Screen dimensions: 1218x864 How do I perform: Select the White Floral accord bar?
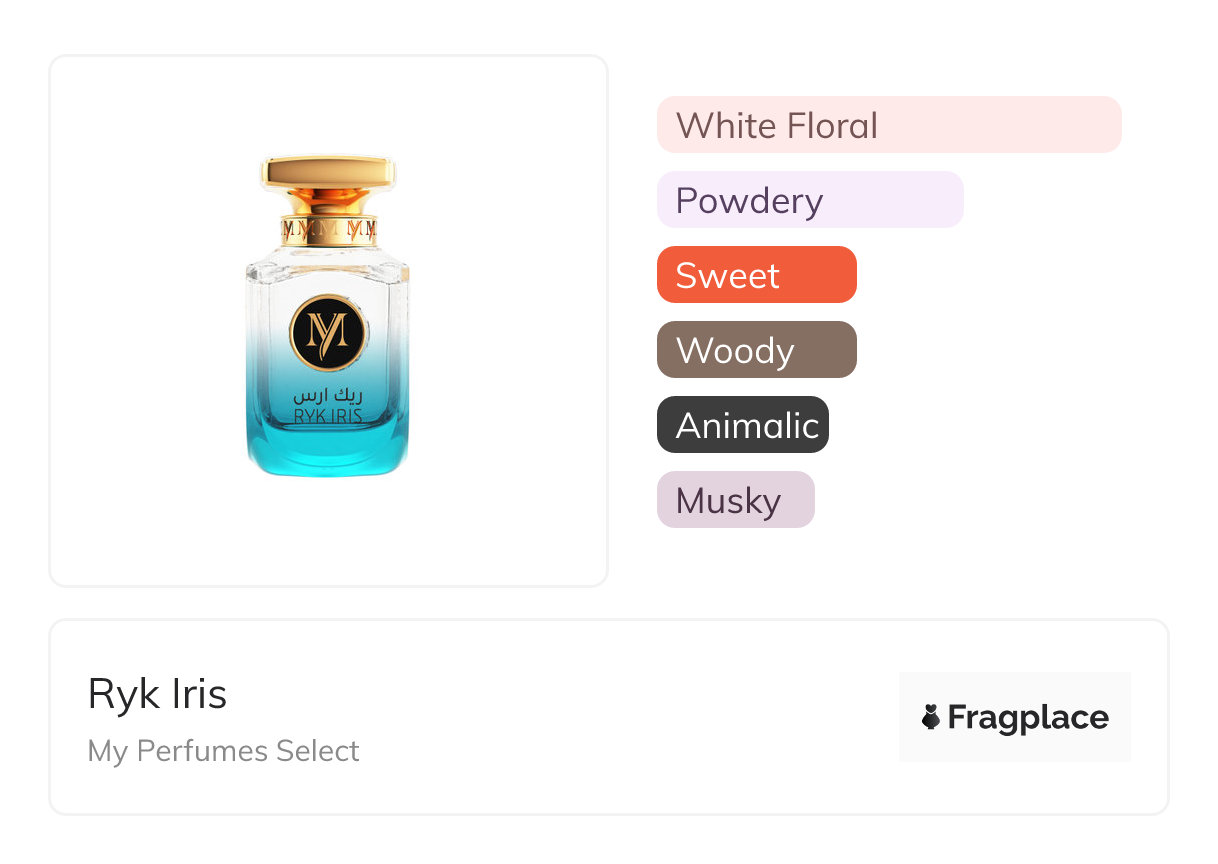(x=888, y=125)
